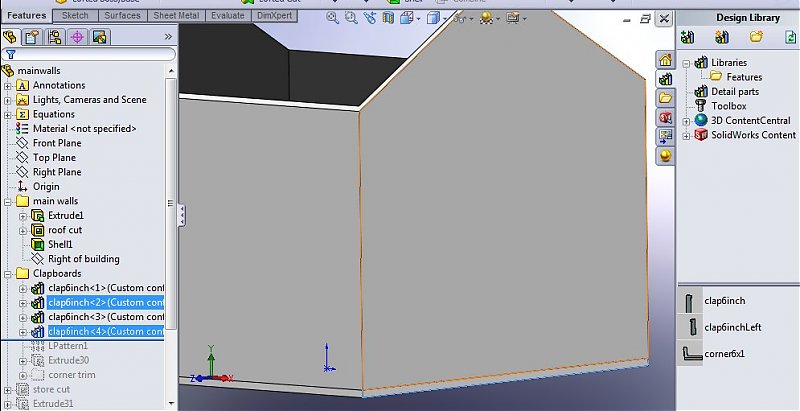Collapse the main walls folder
This screenshot has width=800, height=411.
coord(8,202)
